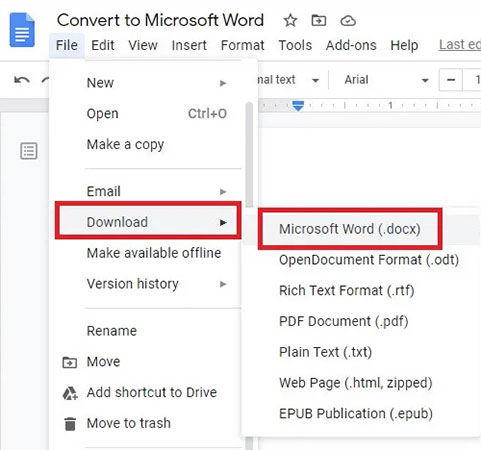Click the document title Convert to Microsoft Word
Screen dimensions: 481x450
(160, 20)
